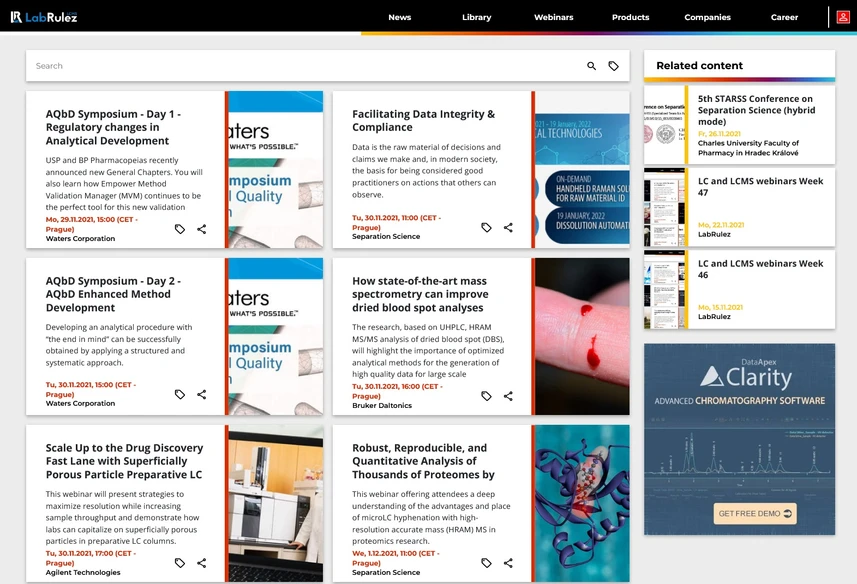Open LC and LCMS webinars Week 47
Viewport: 857px width, 584px height.
click(x=760, y=186)
